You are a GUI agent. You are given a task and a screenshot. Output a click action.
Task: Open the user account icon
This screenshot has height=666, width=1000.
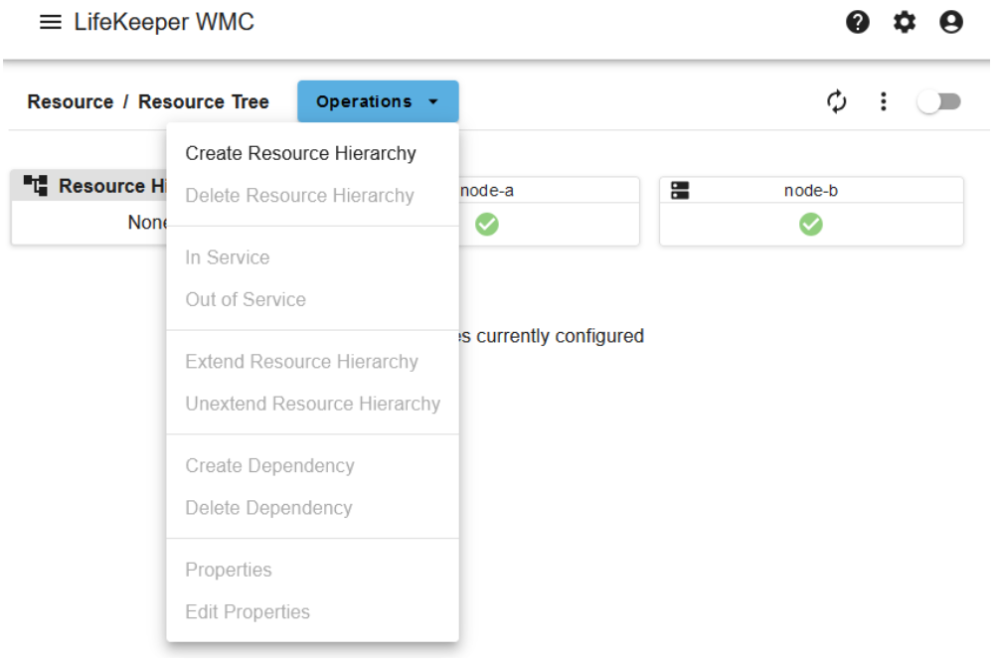(x=952, y=22)
